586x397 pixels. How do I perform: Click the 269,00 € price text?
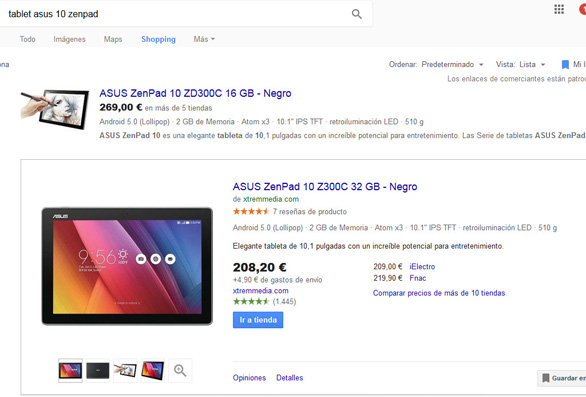click(121, 107)
